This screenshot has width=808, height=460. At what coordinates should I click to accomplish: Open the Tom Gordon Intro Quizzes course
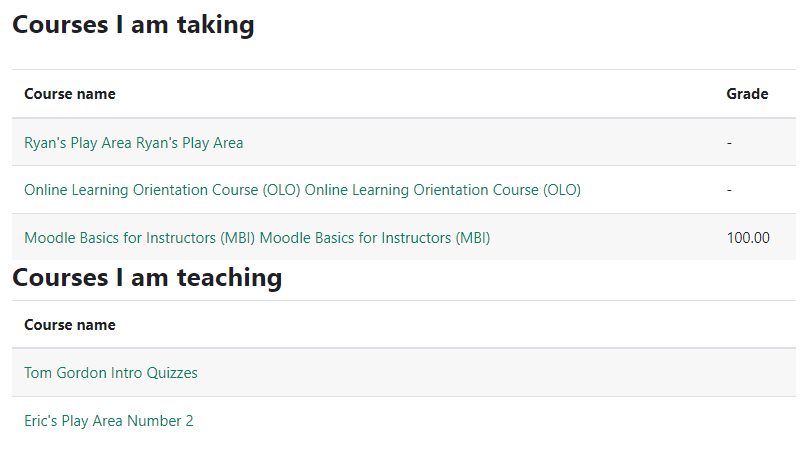pyautogui.click(x=111, y=372)
